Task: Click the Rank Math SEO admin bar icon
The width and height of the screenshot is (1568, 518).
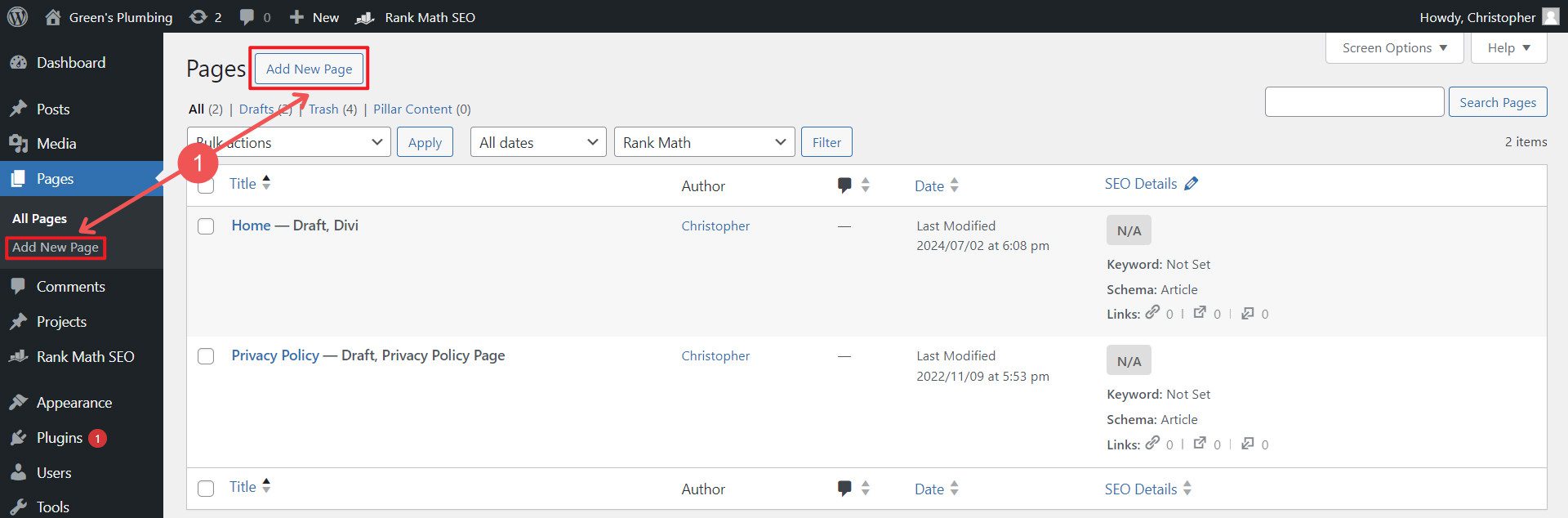Action: pyautogui.click(x=365, y=17)
